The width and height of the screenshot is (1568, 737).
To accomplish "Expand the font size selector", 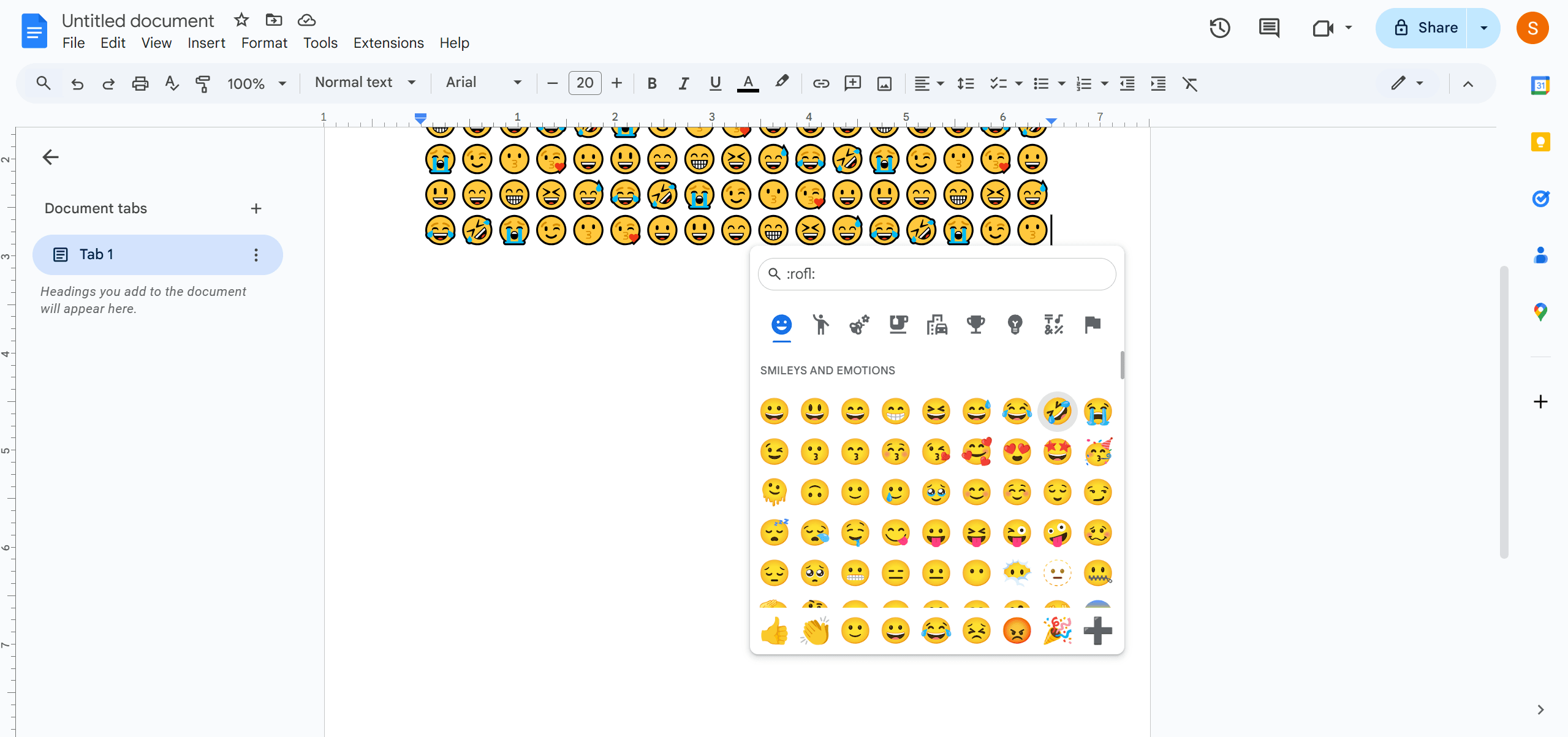I will click(584, 83).
